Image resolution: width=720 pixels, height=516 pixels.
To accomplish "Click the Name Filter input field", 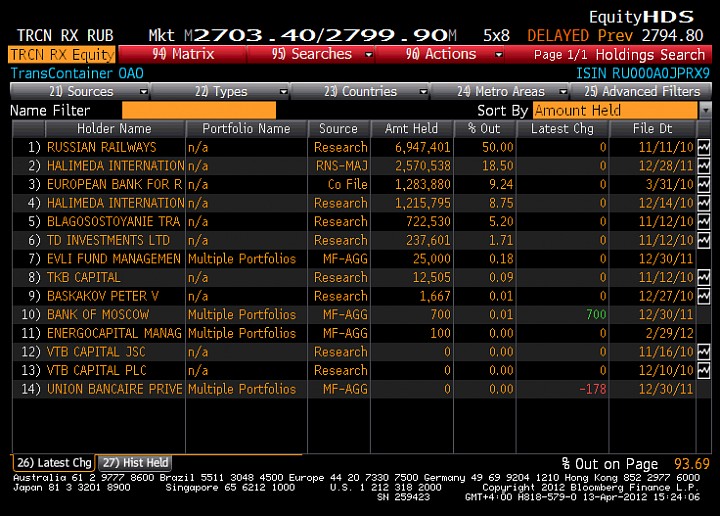I will point(199,111).
